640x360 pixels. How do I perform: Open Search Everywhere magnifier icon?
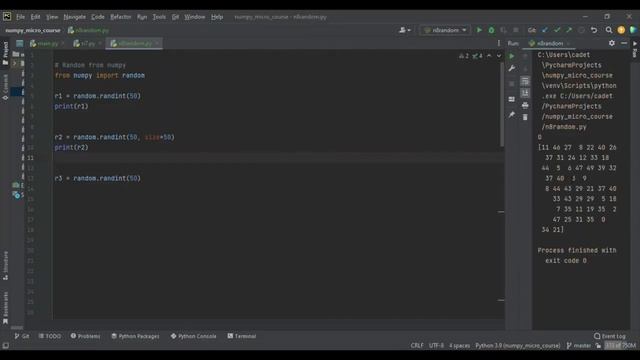(609, 30)
